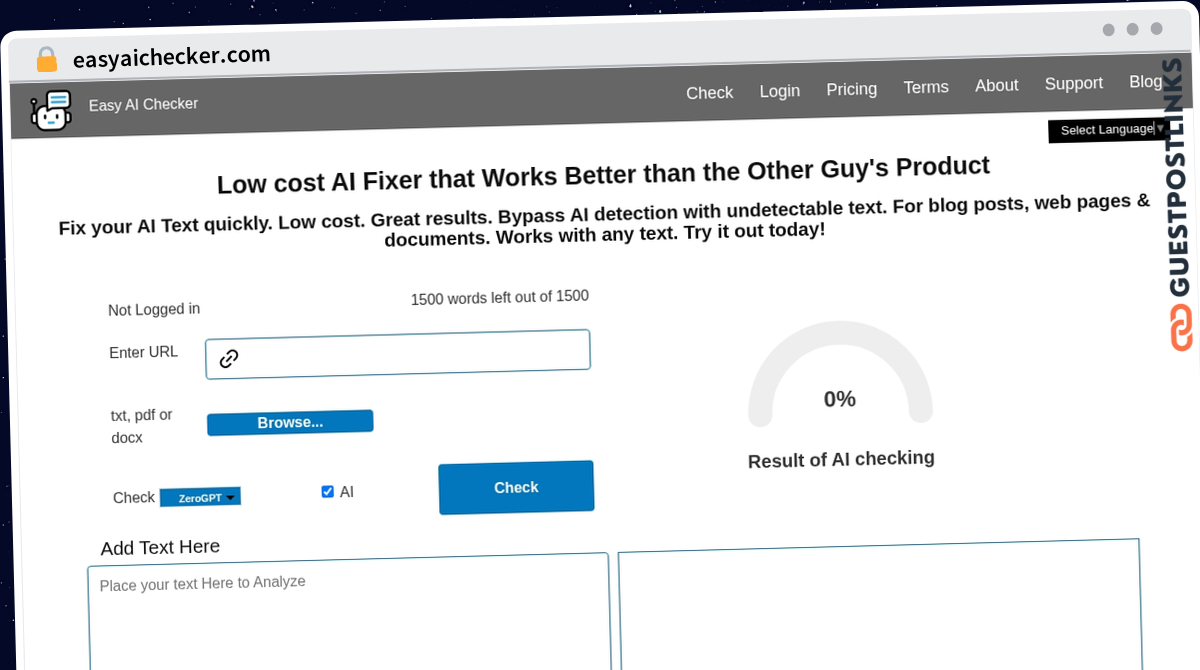Screen dimensions: 1200x670
Task: Click the easyaichecker.com address text
Action: pos(172,57)
